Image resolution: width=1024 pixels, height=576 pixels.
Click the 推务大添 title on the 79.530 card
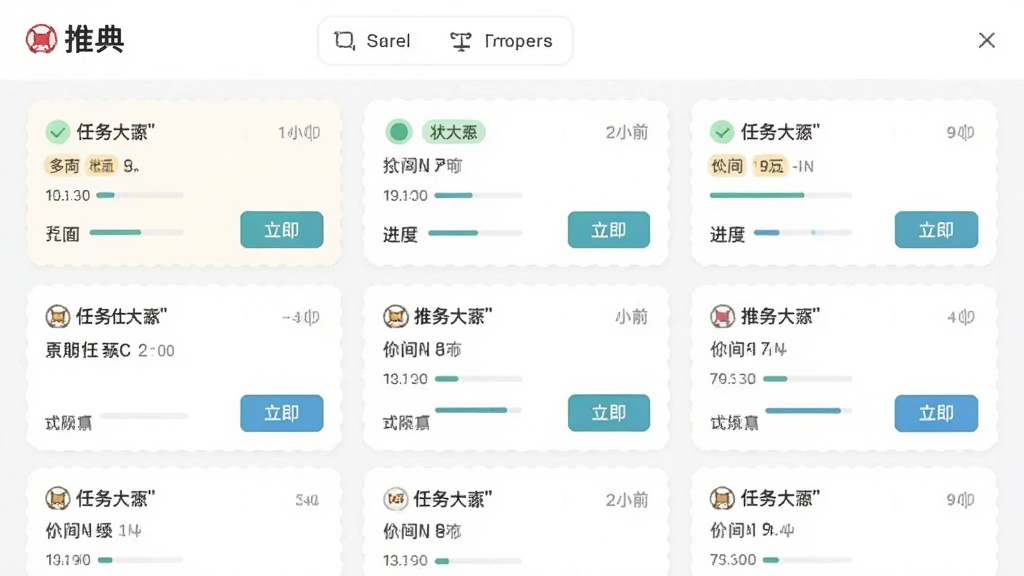780,317
